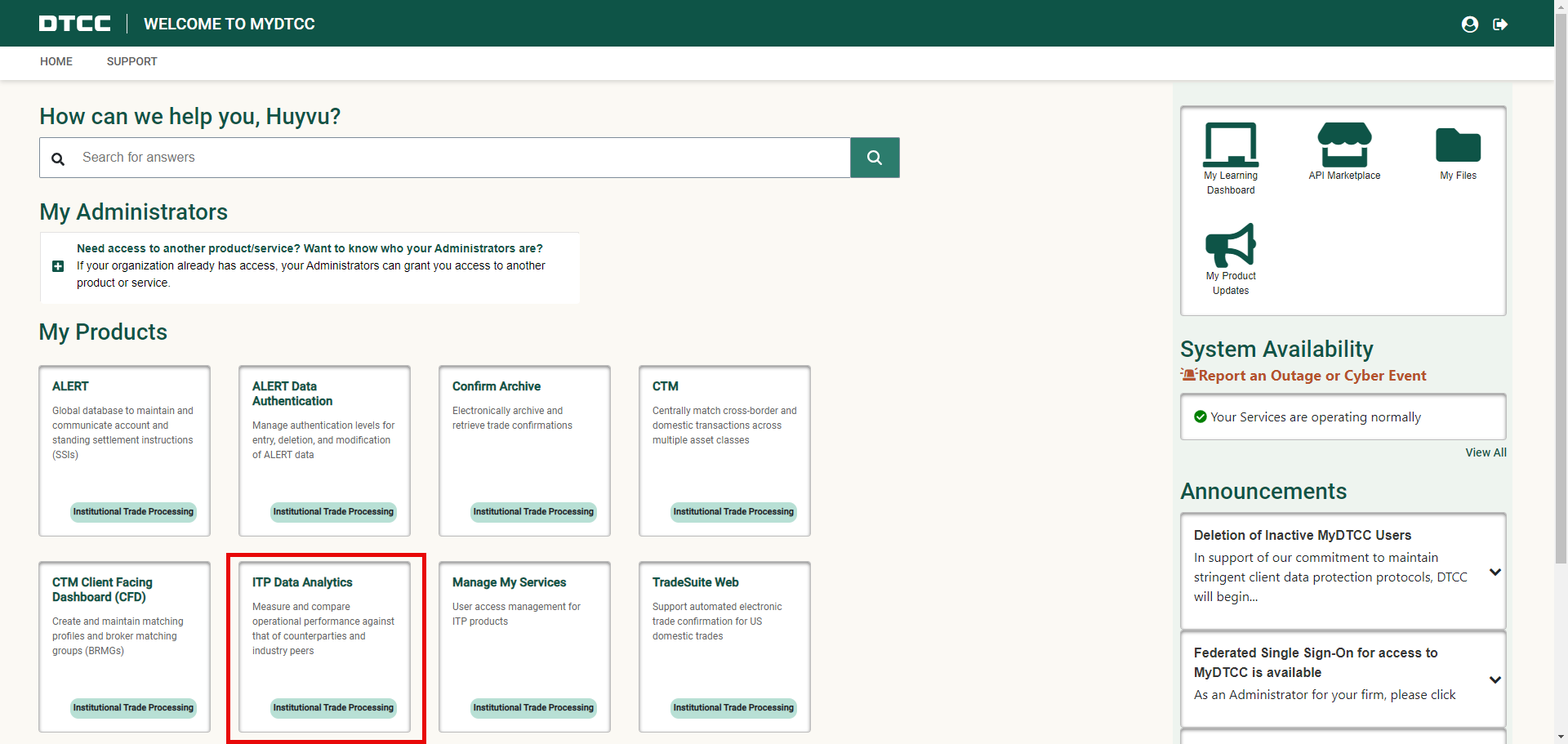Click Report an Outage or Cyber Event
This screenshot has height=744, width=1568.
1312,376
